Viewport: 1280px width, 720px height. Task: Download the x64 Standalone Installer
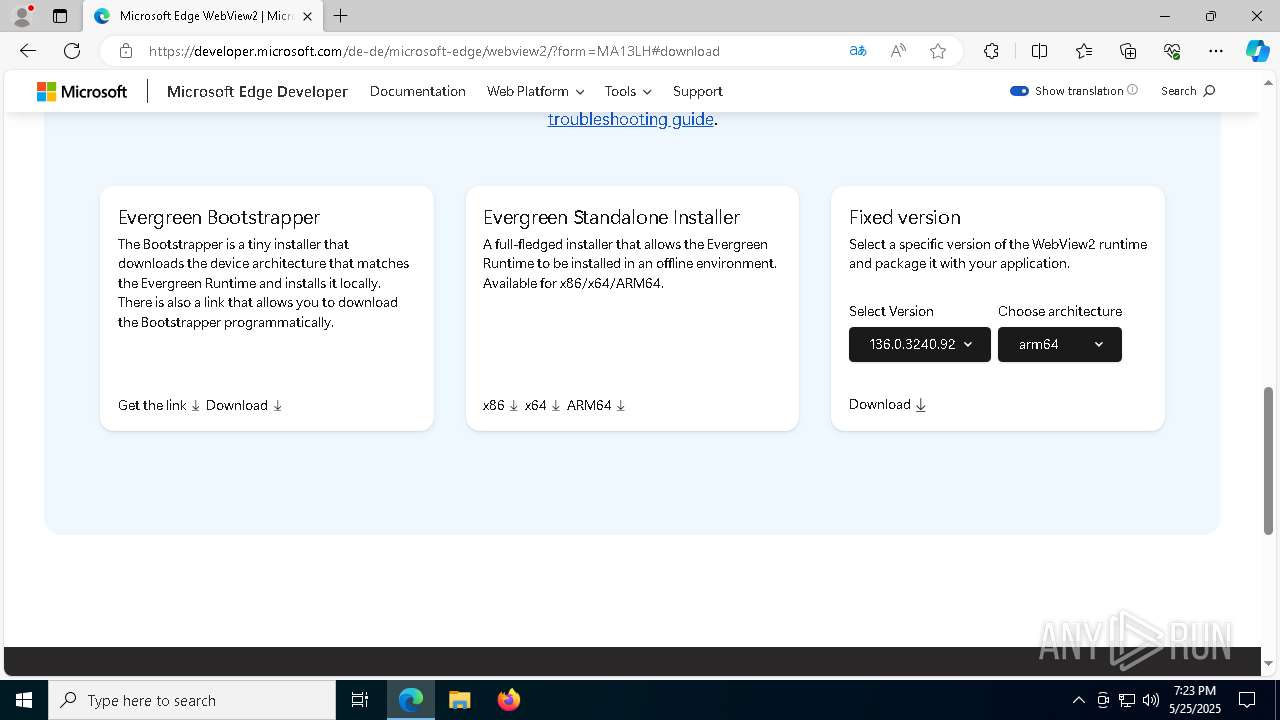click(542, 405)
